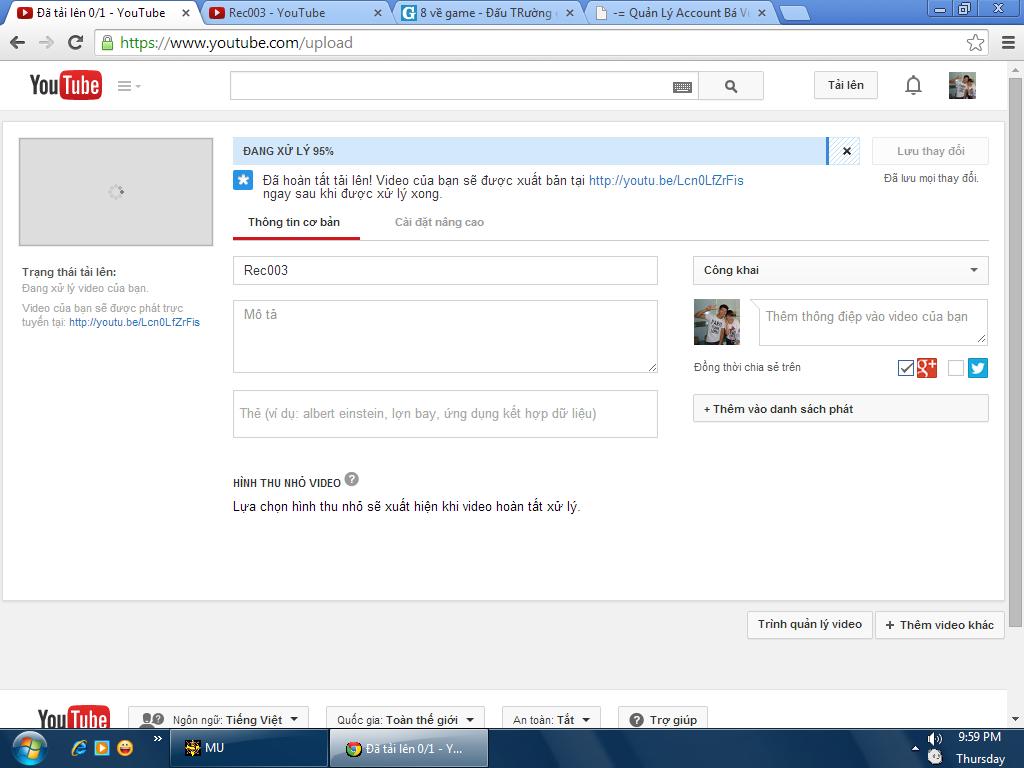Screen dimensions: 1024x768
Task: Close the Rec003 - YouTube tab
Action: click(x=377, y=13)
